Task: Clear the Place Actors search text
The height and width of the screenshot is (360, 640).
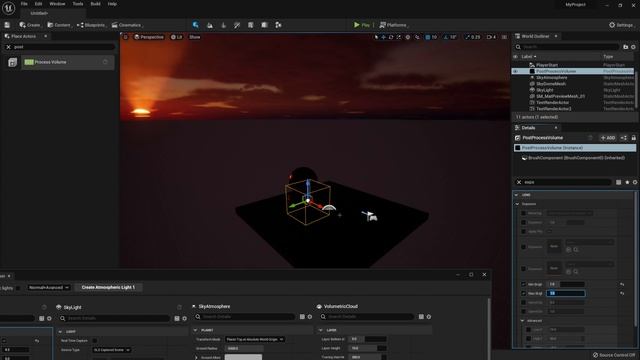Action: point(8,47)
